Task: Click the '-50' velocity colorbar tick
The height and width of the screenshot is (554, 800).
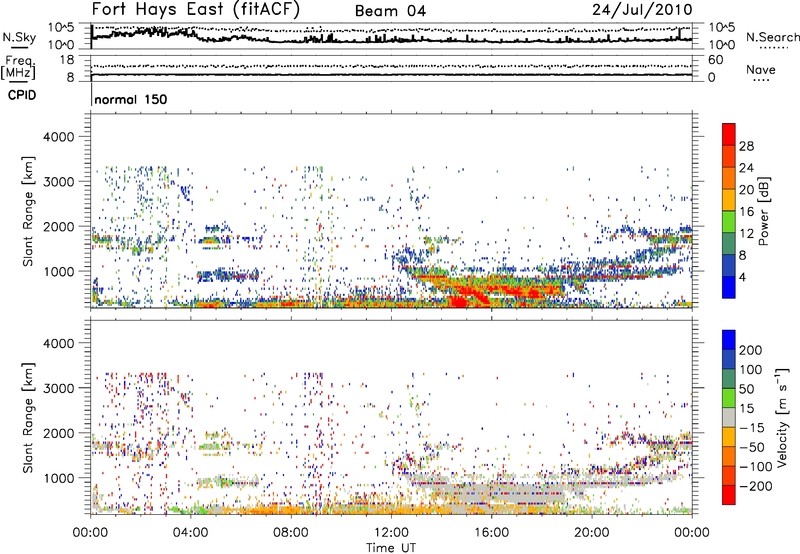Action: 753,447
